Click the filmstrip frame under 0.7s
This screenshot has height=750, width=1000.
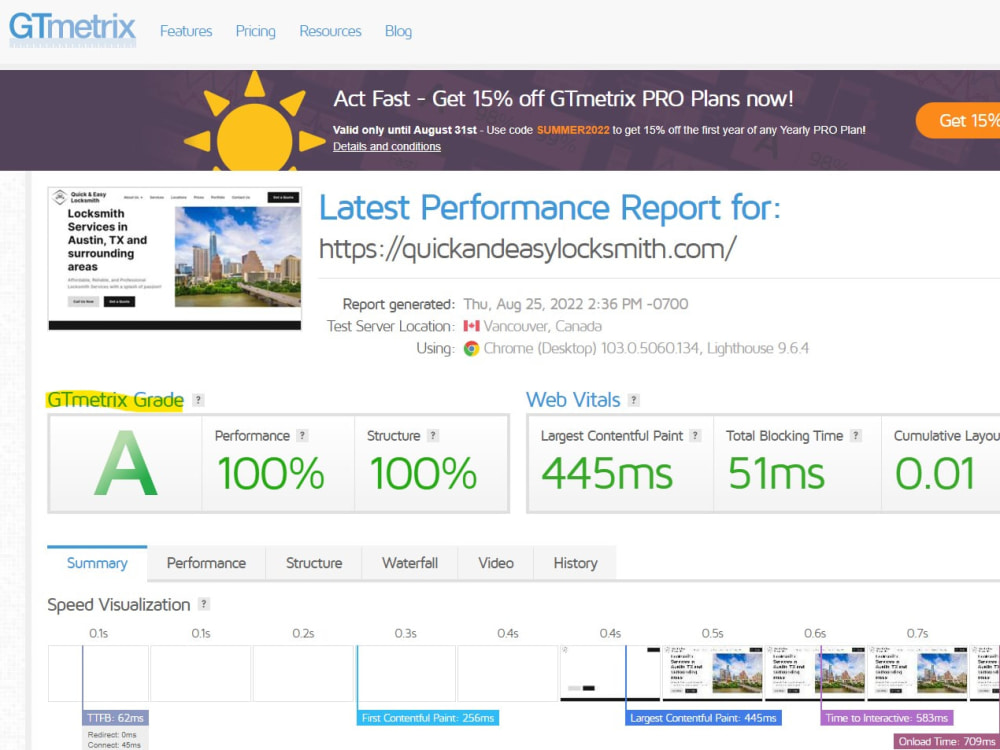pyautogui.click(x=917, y=673)
